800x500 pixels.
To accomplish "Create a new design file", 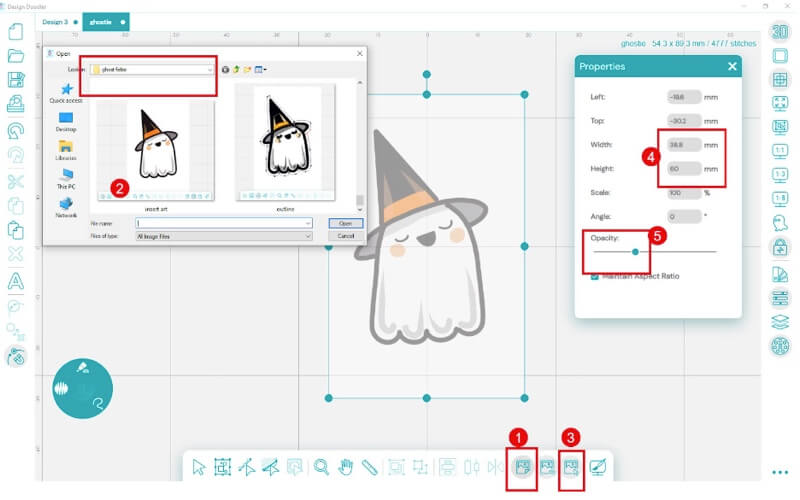I will coord(16,31).
